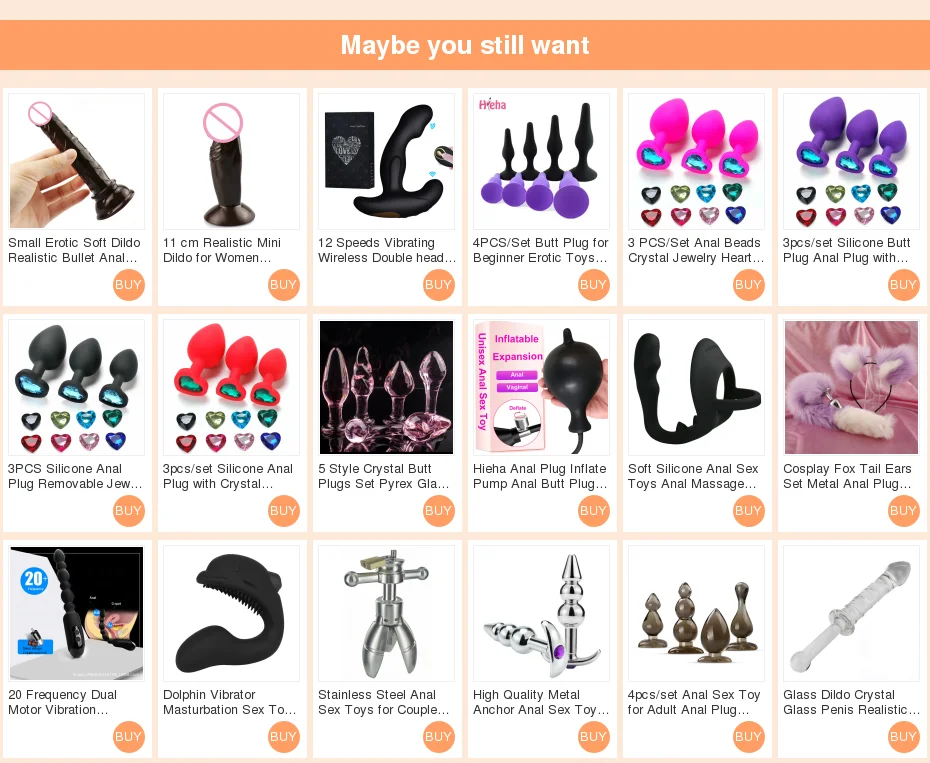Click BUY for Glass Crystal item in last row

pos(903,737)
